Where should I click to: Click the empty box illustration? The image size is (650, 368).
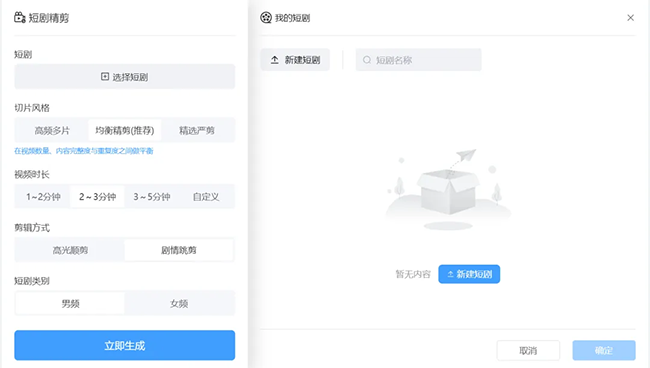(448, 189)
